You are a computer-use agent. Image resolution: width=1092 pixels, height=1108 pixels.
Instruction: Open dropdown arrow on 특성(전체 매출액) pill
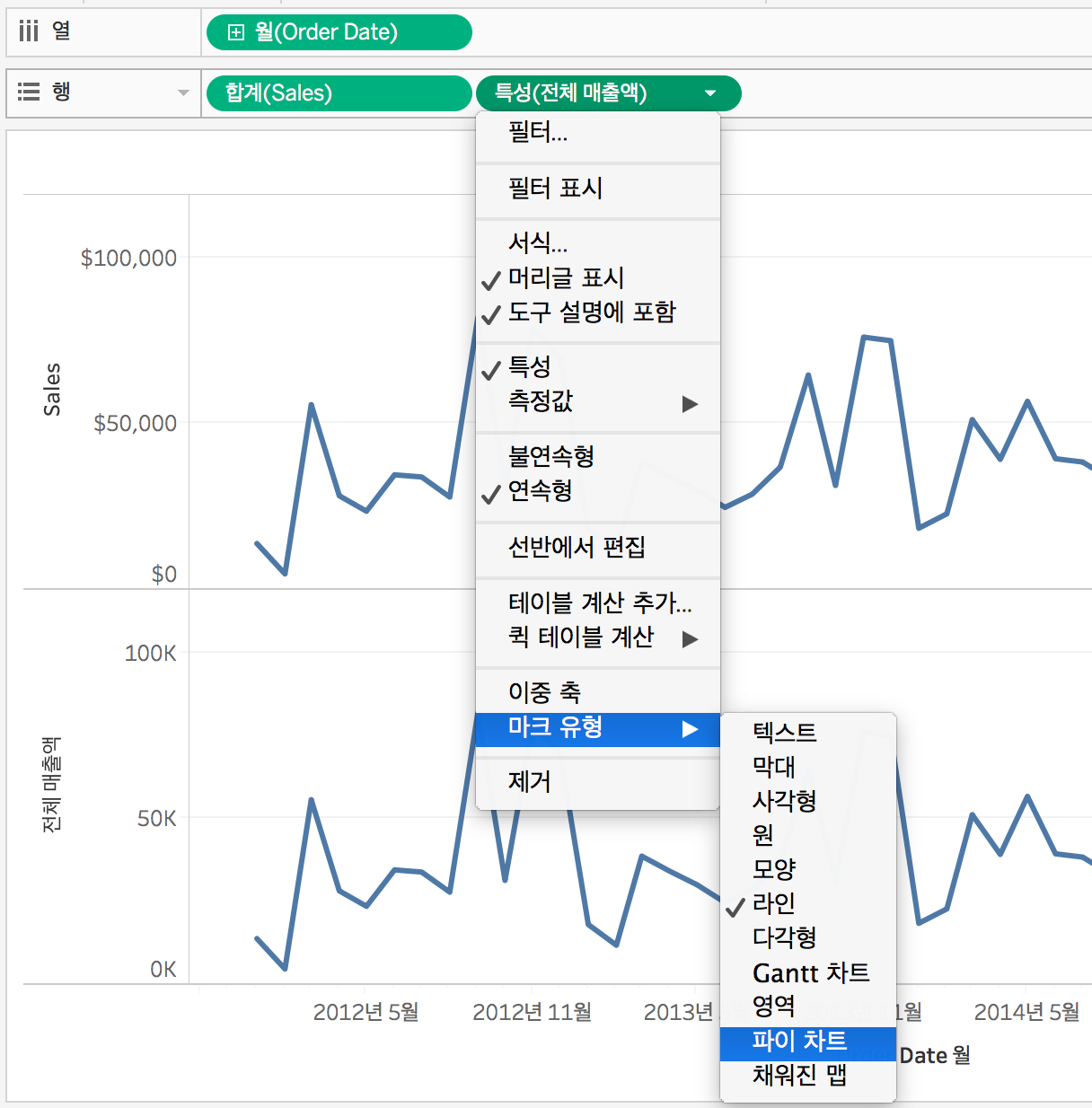pyautogui.click(x=710, y=93)
